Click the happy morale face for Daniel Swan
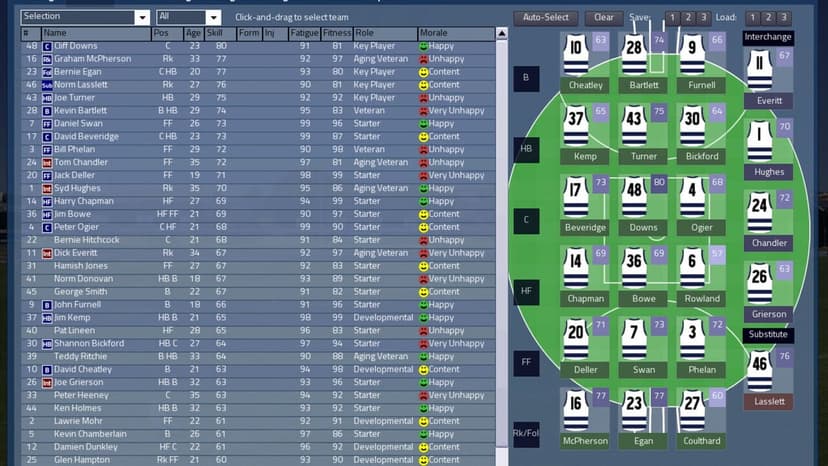 coord(423,124)
